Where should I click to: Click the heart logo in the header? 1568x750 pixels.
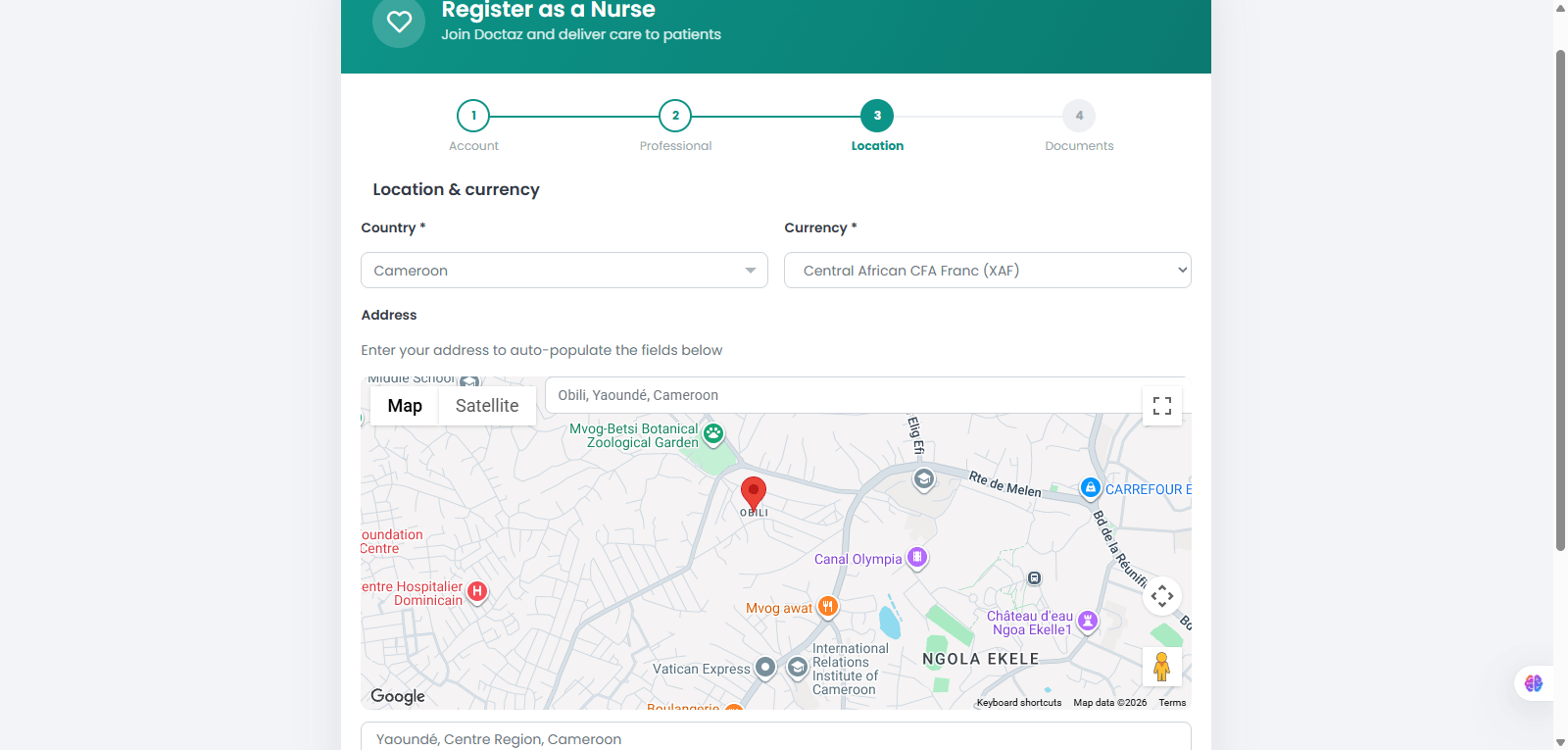pyautogui.click(x=399, y=22)
